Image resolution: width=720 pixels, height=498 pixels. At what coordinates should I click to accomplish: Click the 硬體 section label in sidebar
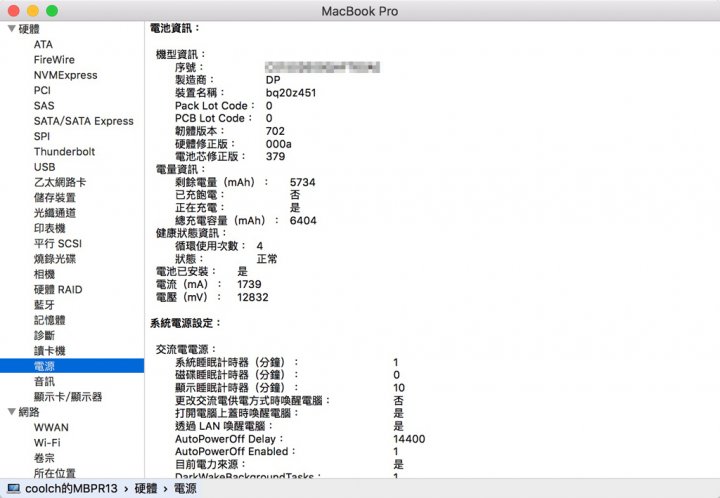(x=29, y=29)
